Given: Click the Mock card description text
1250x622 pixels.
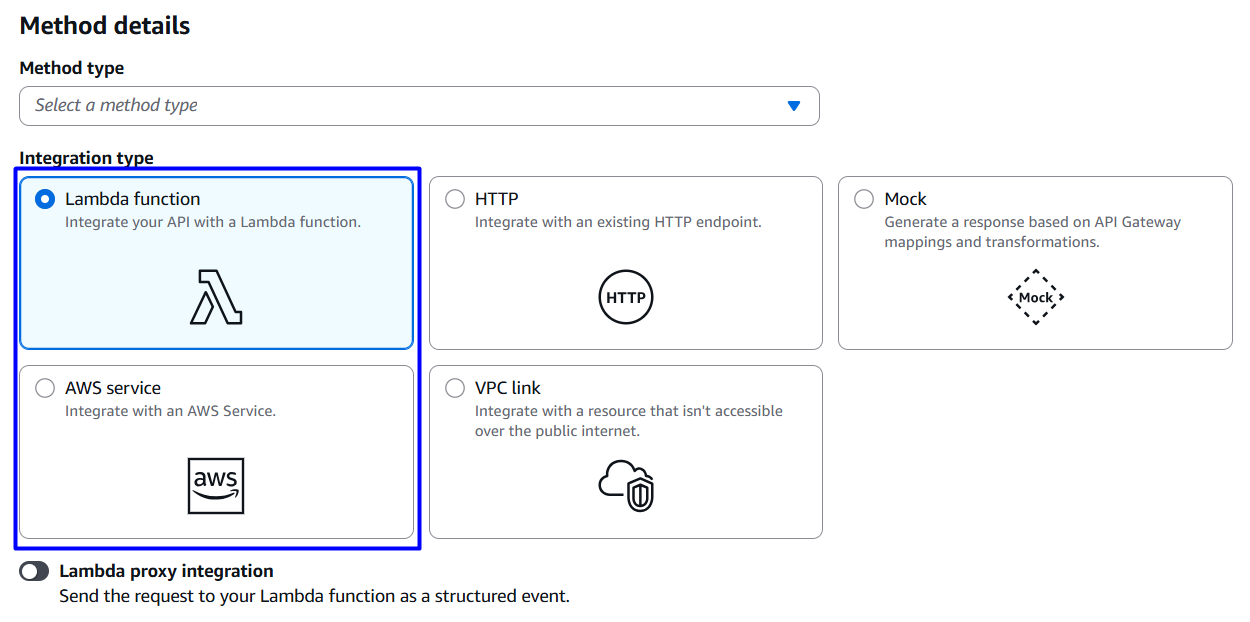Looking at the screenshot, I should pyautogui.click(x=1032, y=232).
